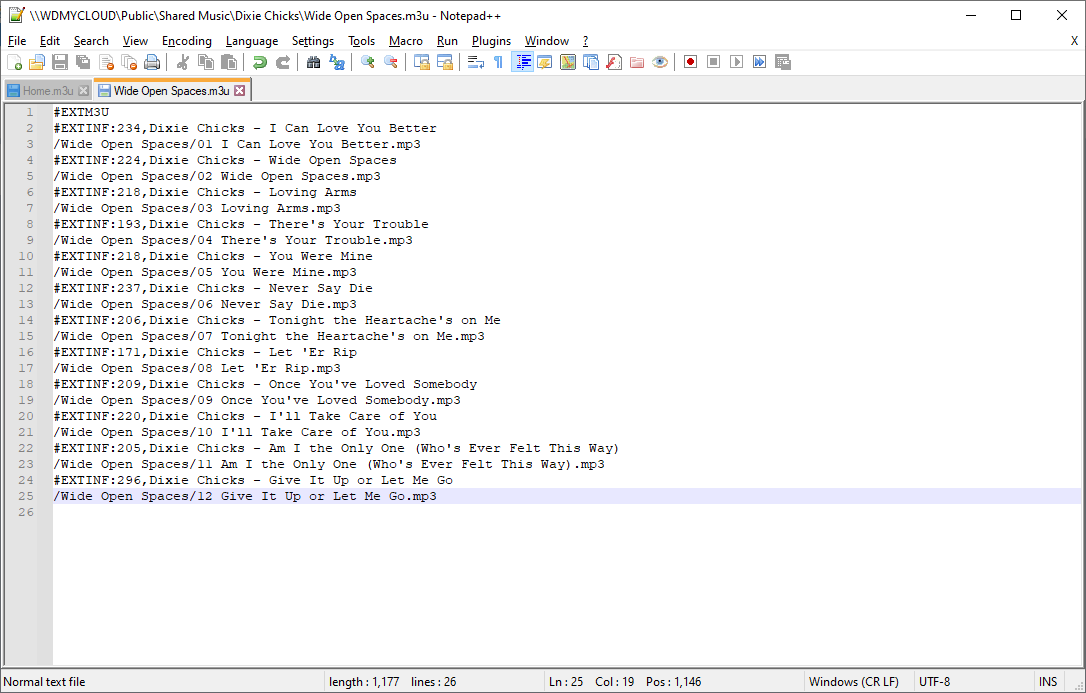Click the Close All toolbar icon
This screenshot has height=693, width=1086.
pyautogui.click(x=129, y=62)
